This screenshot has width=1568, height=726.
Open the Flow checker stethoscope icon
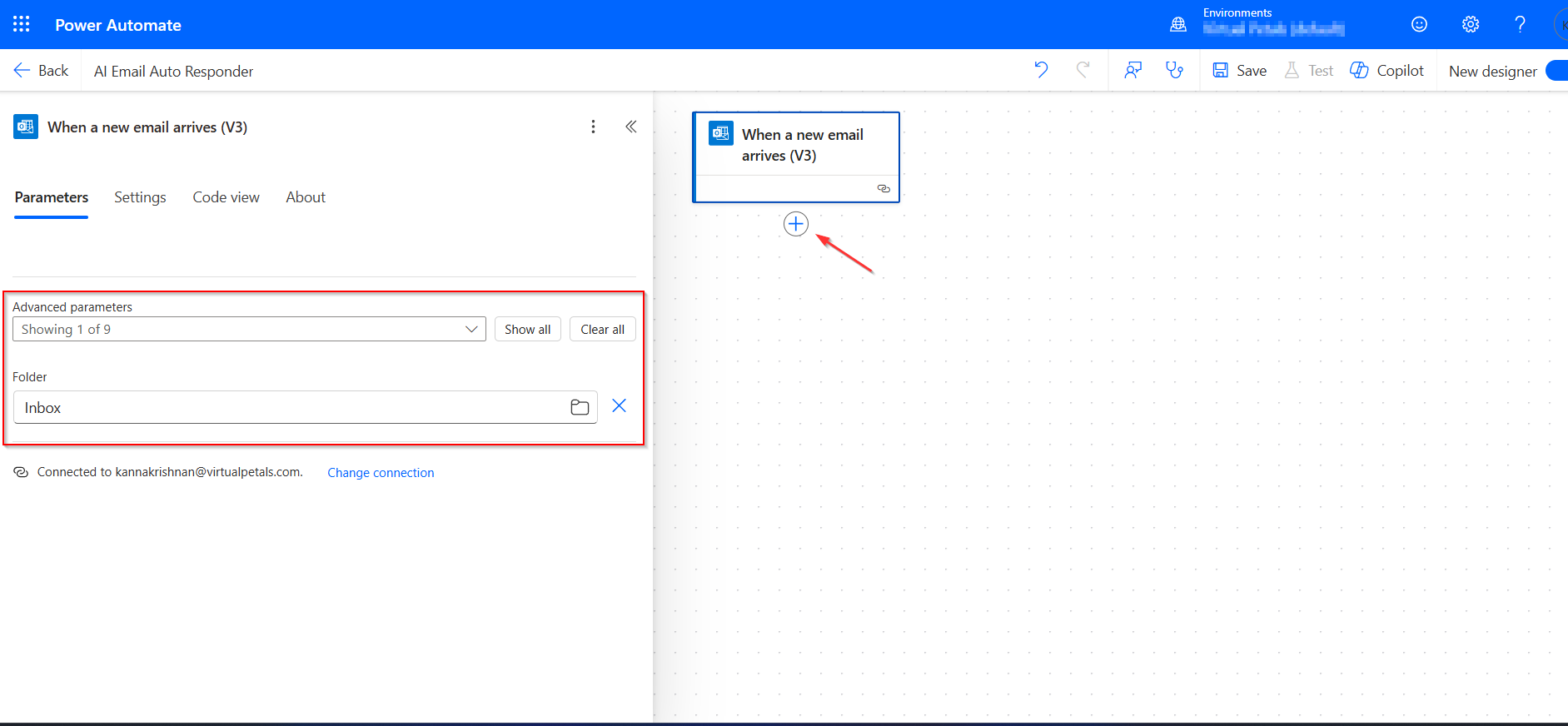click(x=1174, y=70)
